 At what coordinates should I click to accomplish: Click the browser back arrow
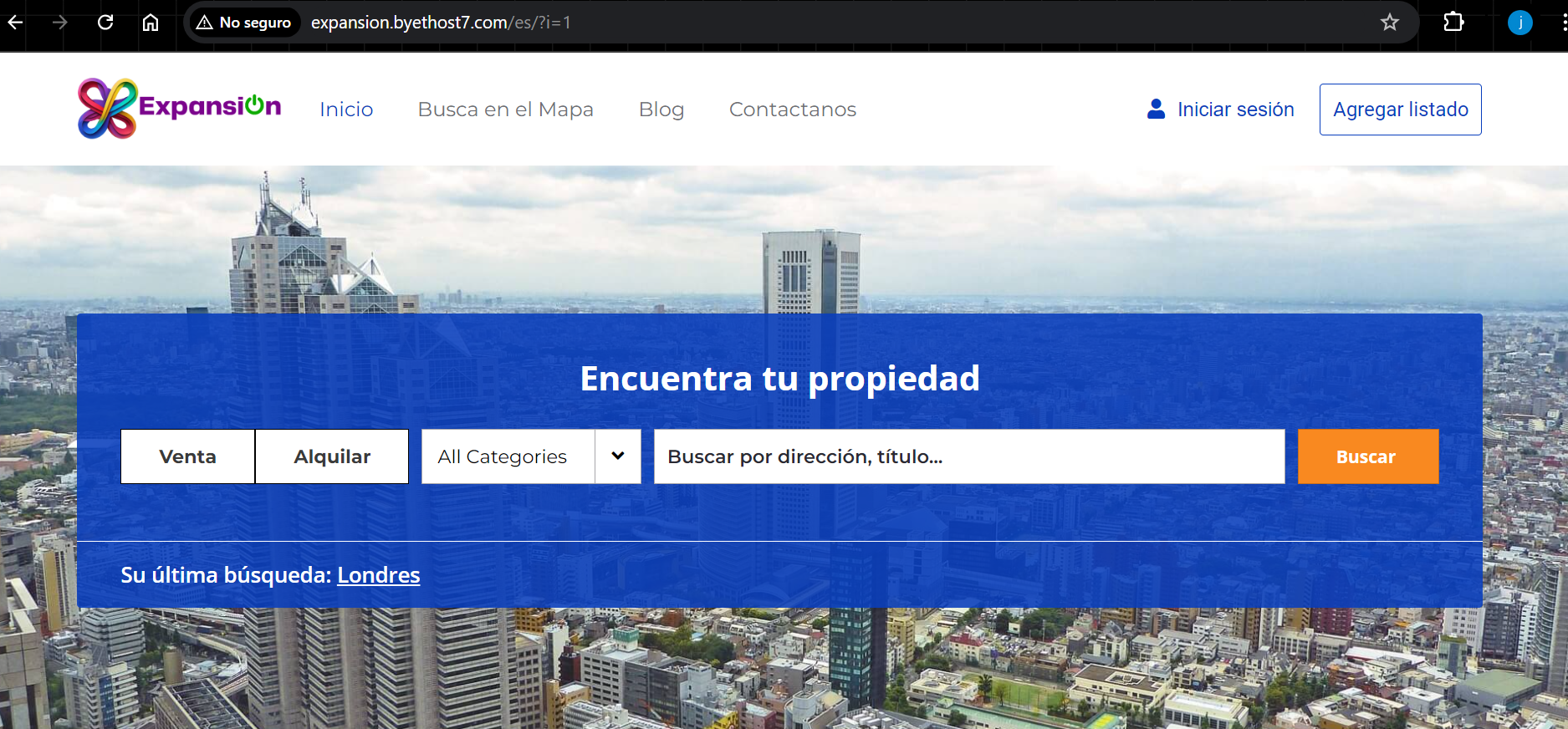click(x=15, y=23)
